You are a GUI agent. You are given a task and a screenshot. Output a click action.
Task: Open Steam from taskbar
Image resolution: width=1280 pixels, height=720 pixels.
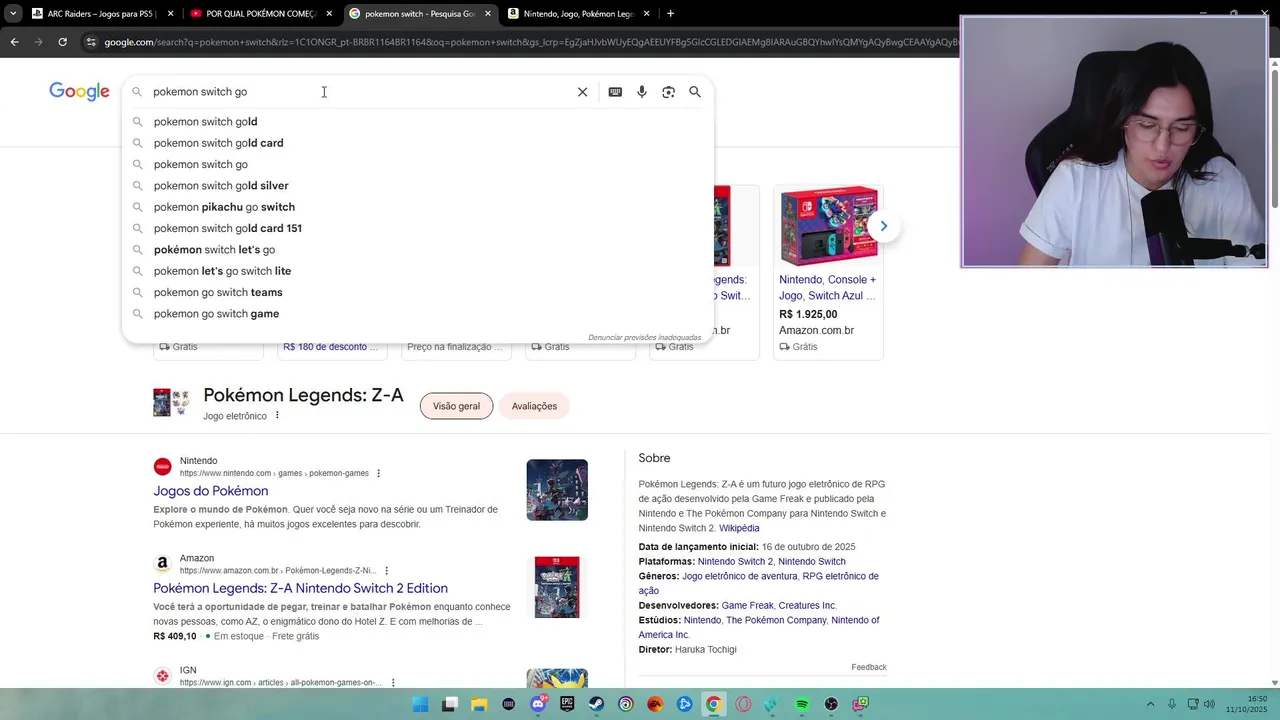[x=596, y=704]
